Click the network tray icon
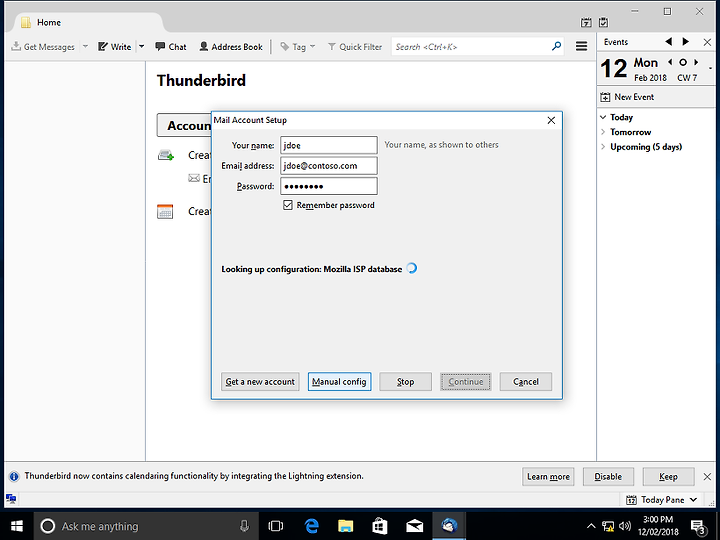This screenshot has width=720, height=540. pyautogui.click(x=608, y=526)
